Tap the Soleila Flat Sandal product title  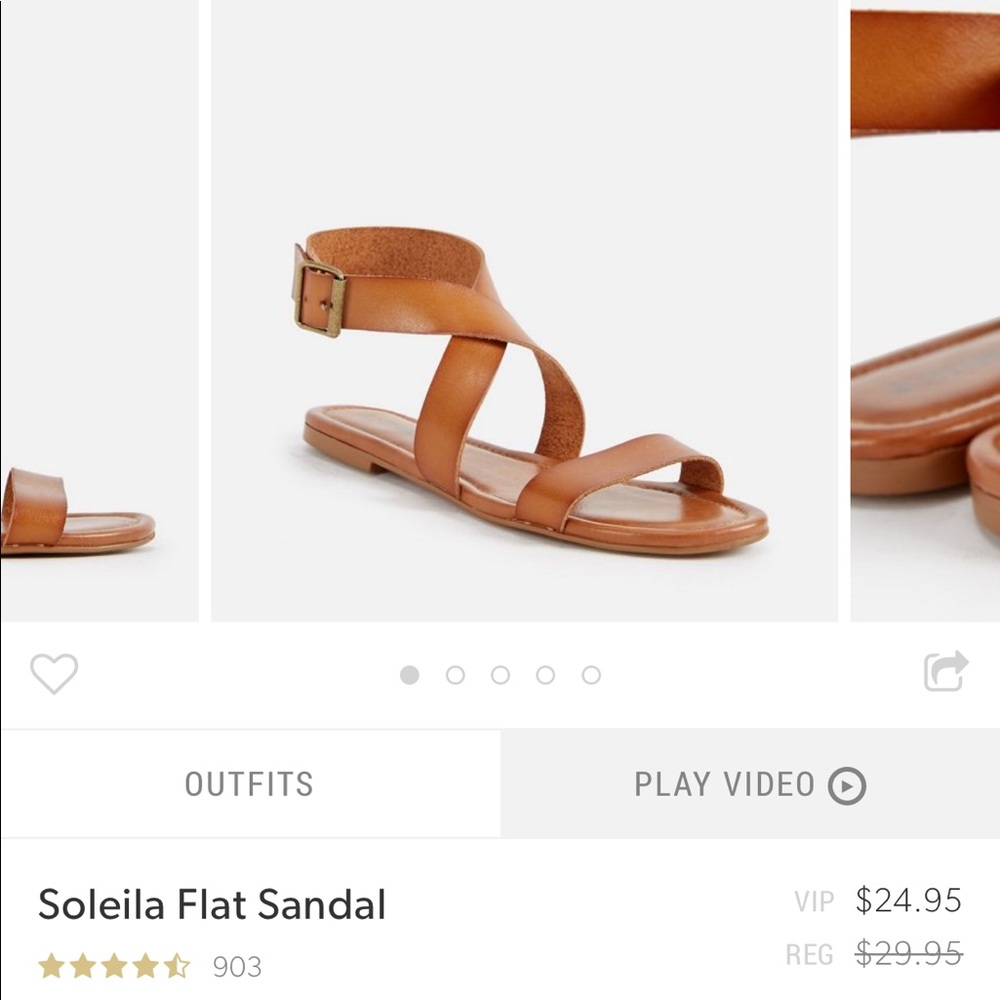212,903
